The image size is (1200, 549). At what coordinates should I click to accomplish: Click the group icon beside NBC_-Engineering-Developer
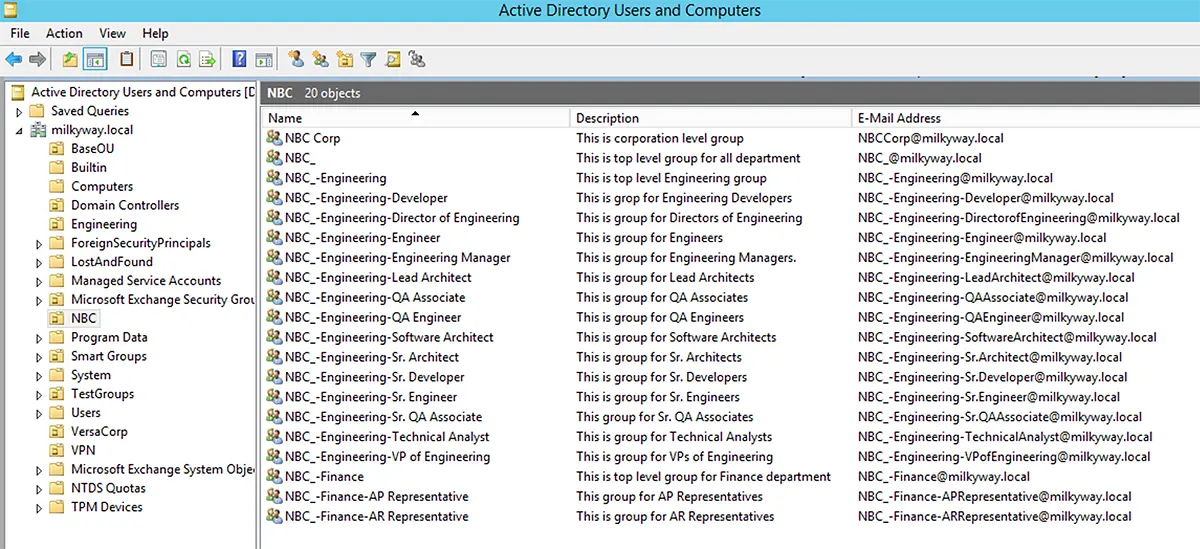pos(274,198)
